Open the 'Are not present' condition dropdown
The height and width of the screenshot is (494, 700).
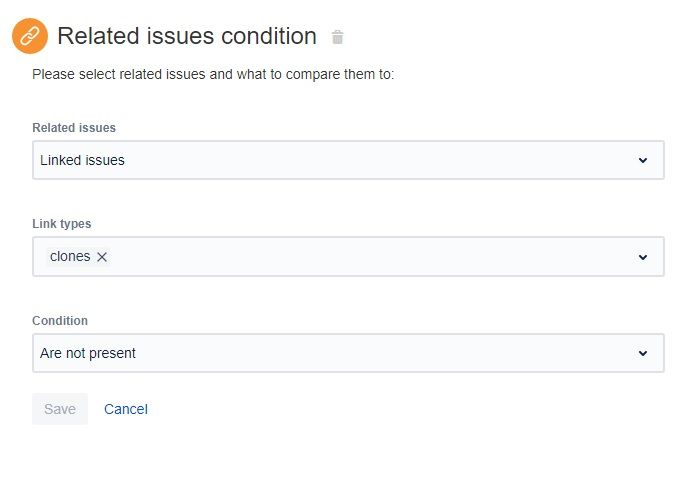point(348,353)
